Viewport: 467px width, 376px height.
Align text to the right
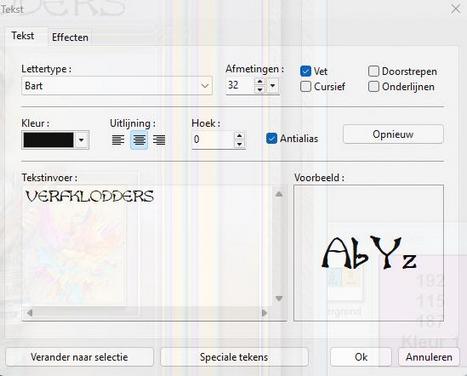(x=159, y=140)
